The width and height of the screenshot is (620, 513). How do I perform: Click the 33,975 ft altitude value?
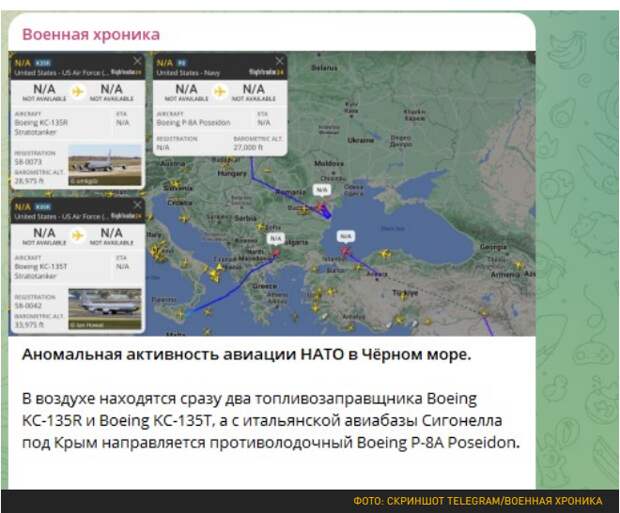tap(28, 325)
